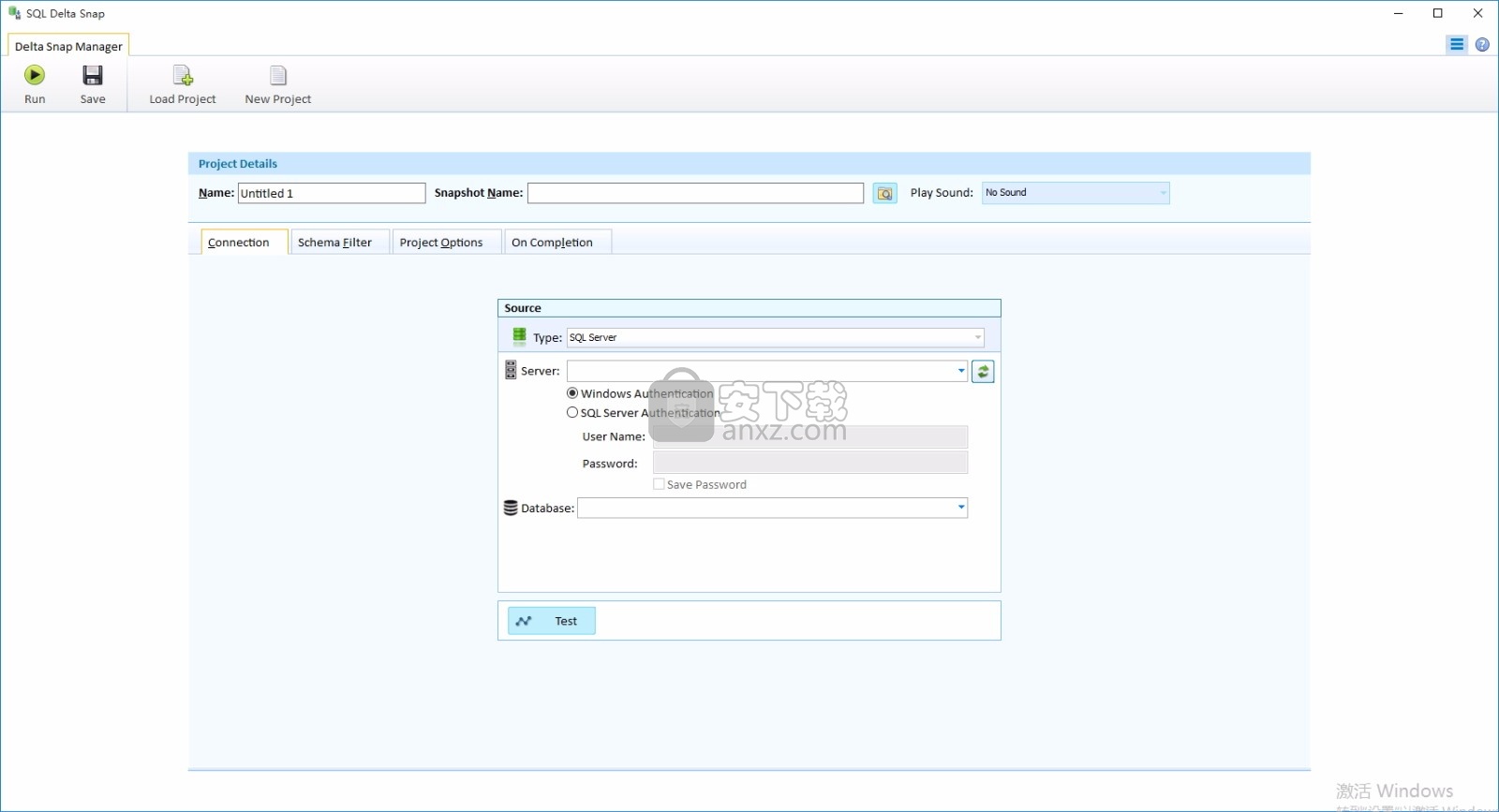The height and width of the screenshot is (812, 1499).
Task: Open the Load Project dialog
Action: [183, 84]
